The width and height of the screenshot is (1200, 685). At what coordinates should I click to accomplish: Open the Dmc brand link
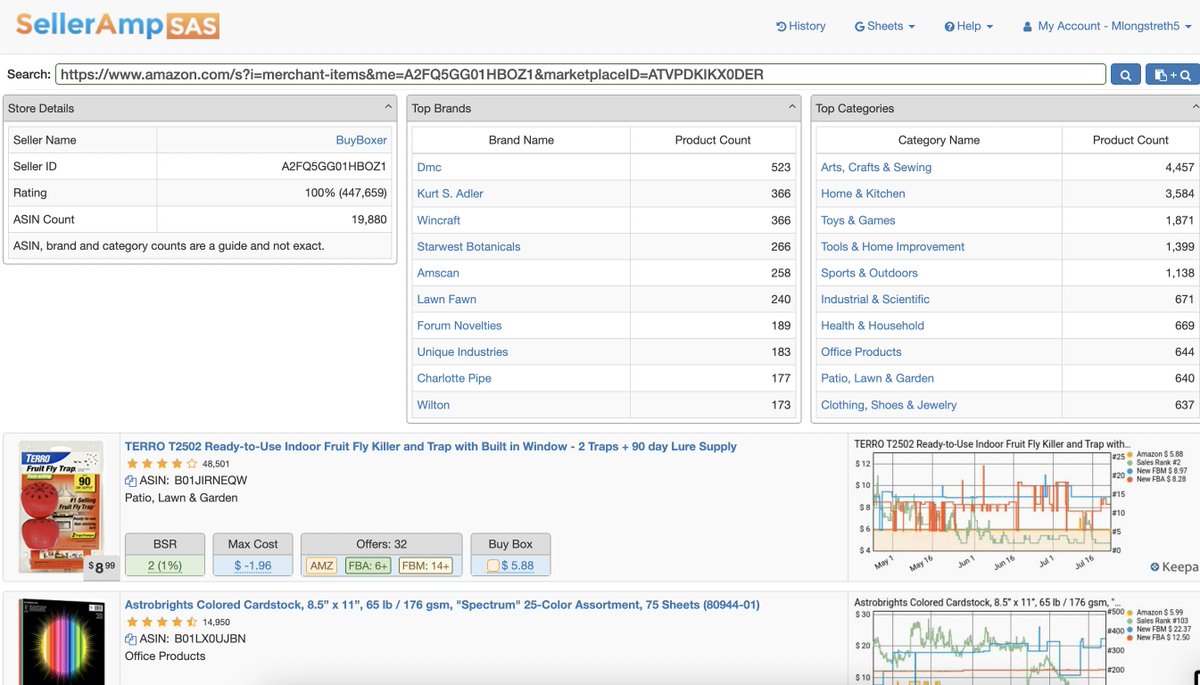(429, 167)
